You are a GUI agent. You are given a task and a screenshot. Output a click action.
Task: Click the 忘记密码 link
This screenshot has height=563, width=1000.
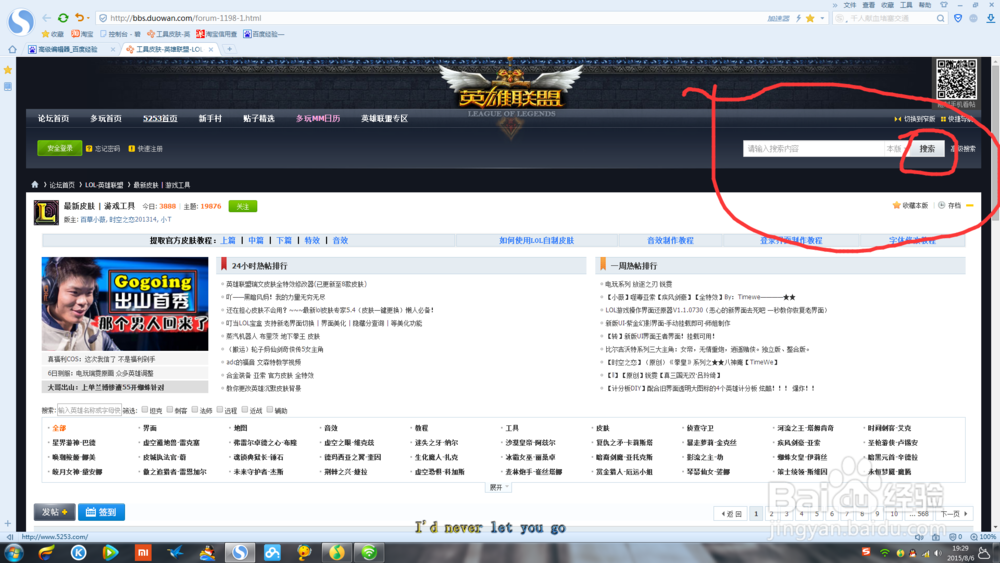103,149
